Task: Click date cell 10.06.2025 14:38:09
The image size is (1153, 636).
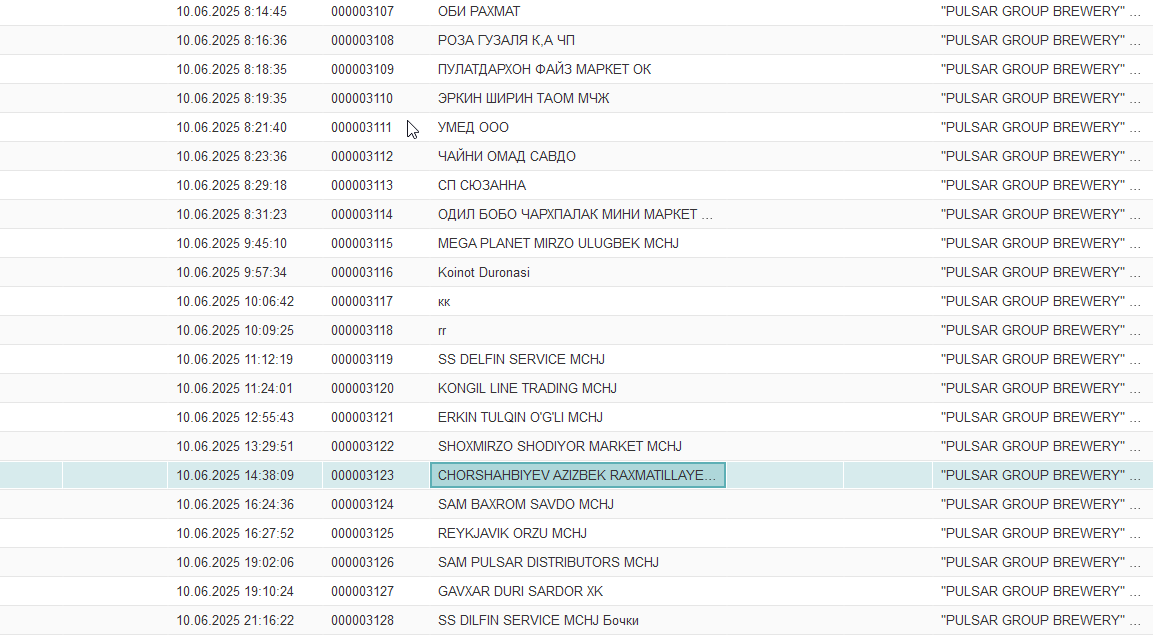Action: click(x=235, y=476)
